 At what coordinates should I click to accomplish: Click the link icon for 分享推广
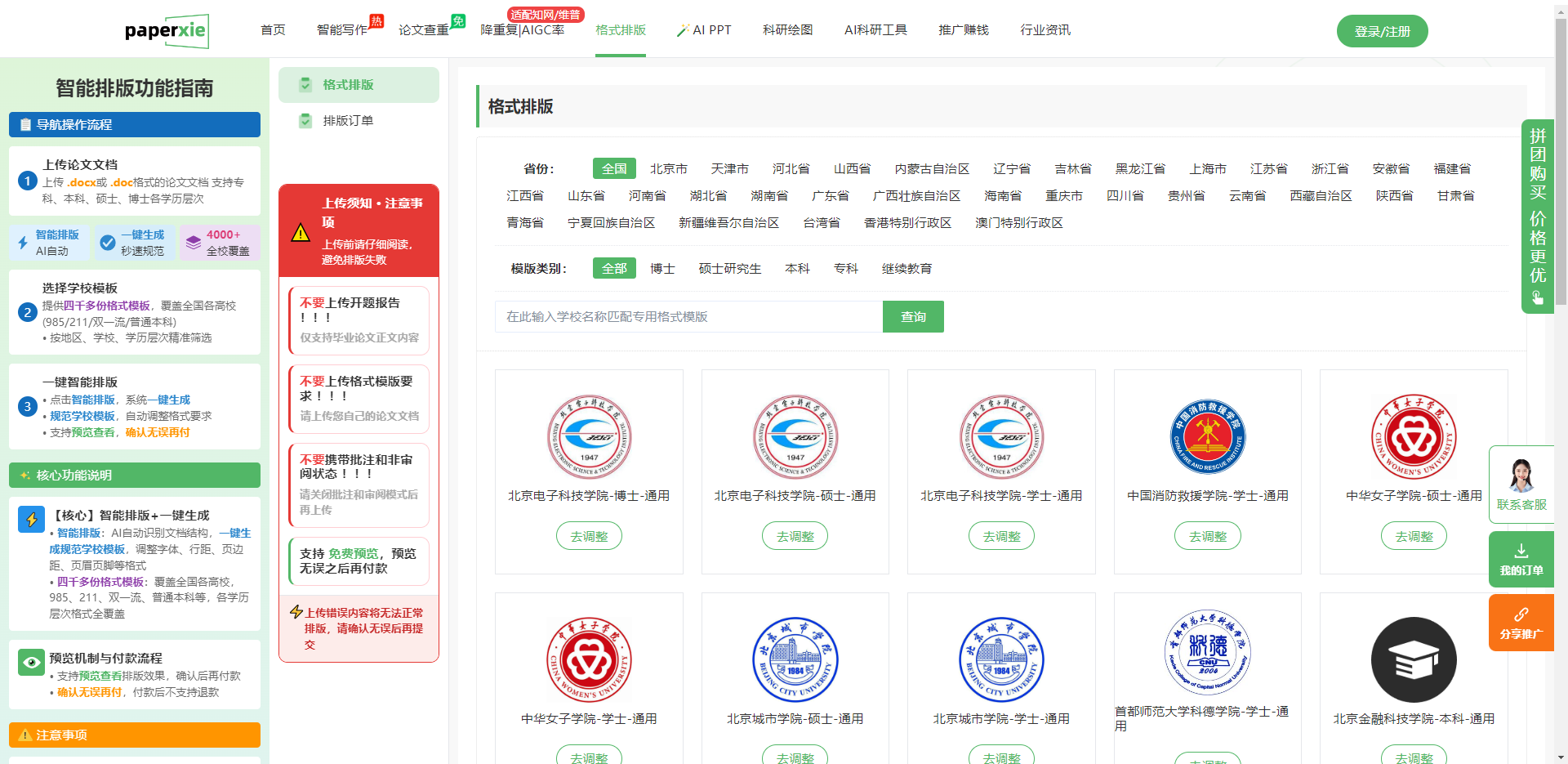(1521, 614)
